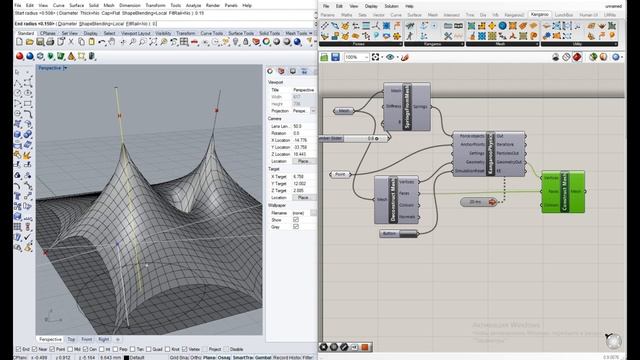Click Undo arrow icon in Rhino toolbar
Screen dimensions: 640x360
(x=102, y=42)
